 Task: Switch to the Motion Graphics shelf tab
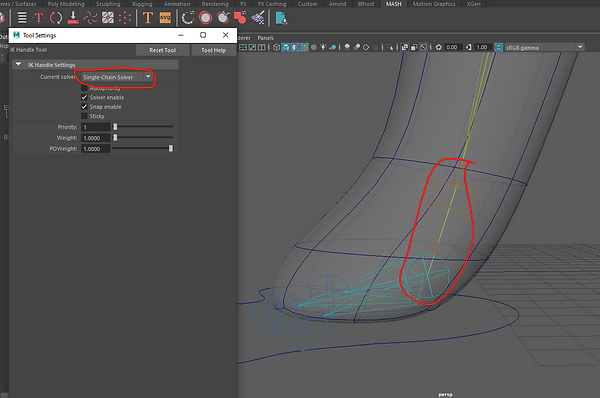point(434,4)
